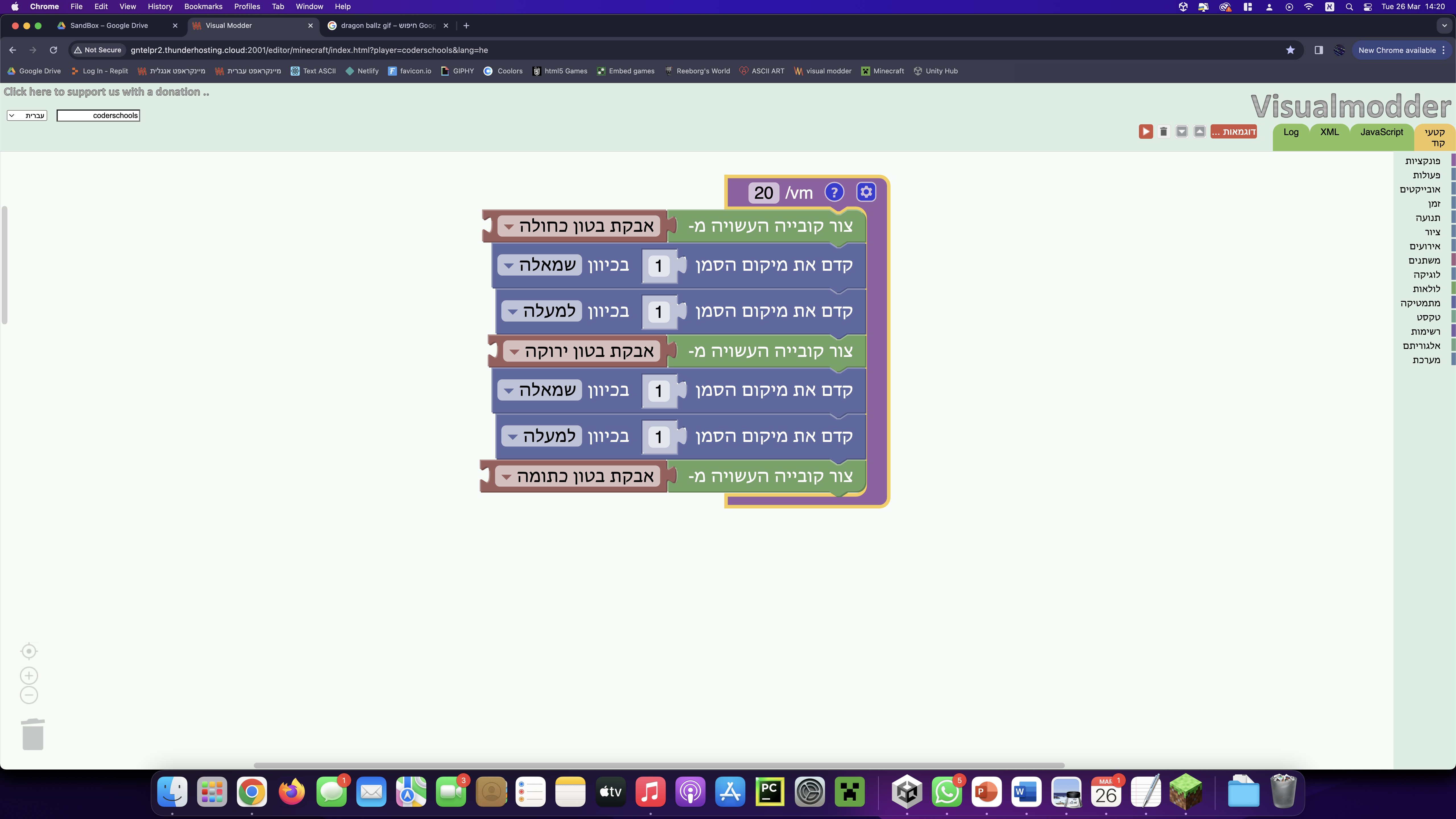Image resolution: width=1456 pixels, height=819 pixels.
Task: Click the donation support link
Action: point(106,92)
